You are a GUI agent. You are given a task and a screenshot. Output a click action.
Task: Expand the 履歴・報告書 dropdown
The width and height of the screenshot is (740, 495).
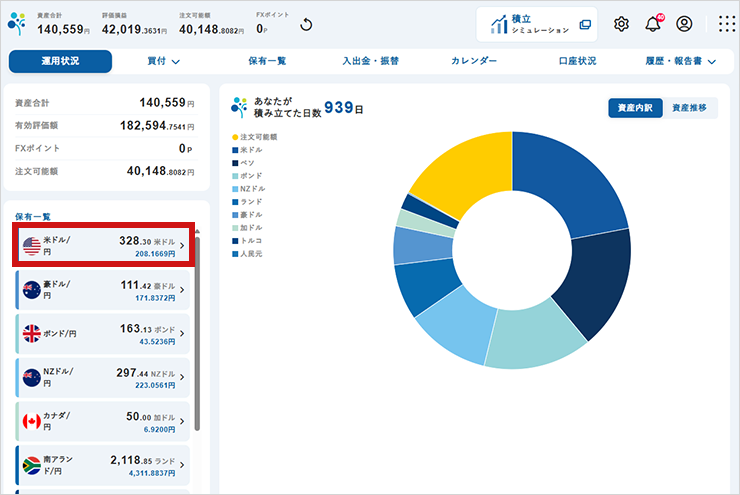(x=681, y=61)
